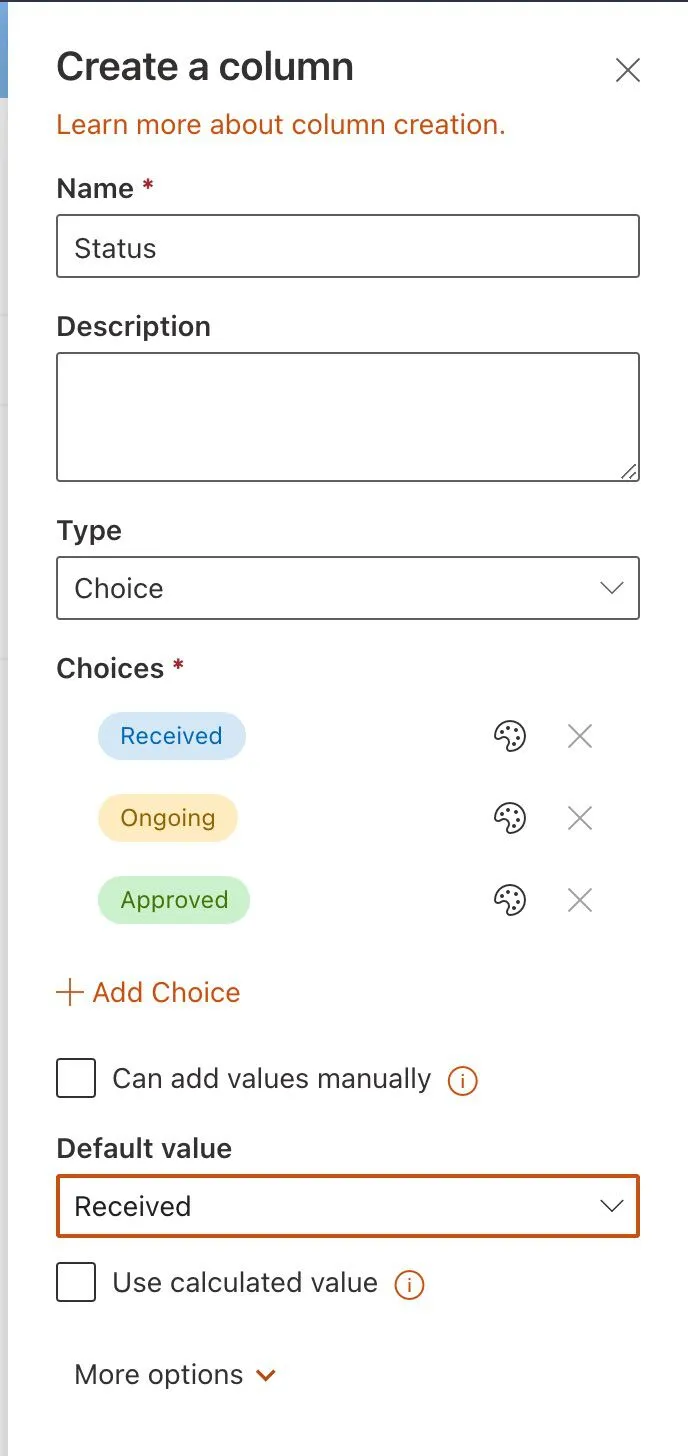Expand More options section
This screenshot has height=1456, width=688.
[x=175, y=1375]
